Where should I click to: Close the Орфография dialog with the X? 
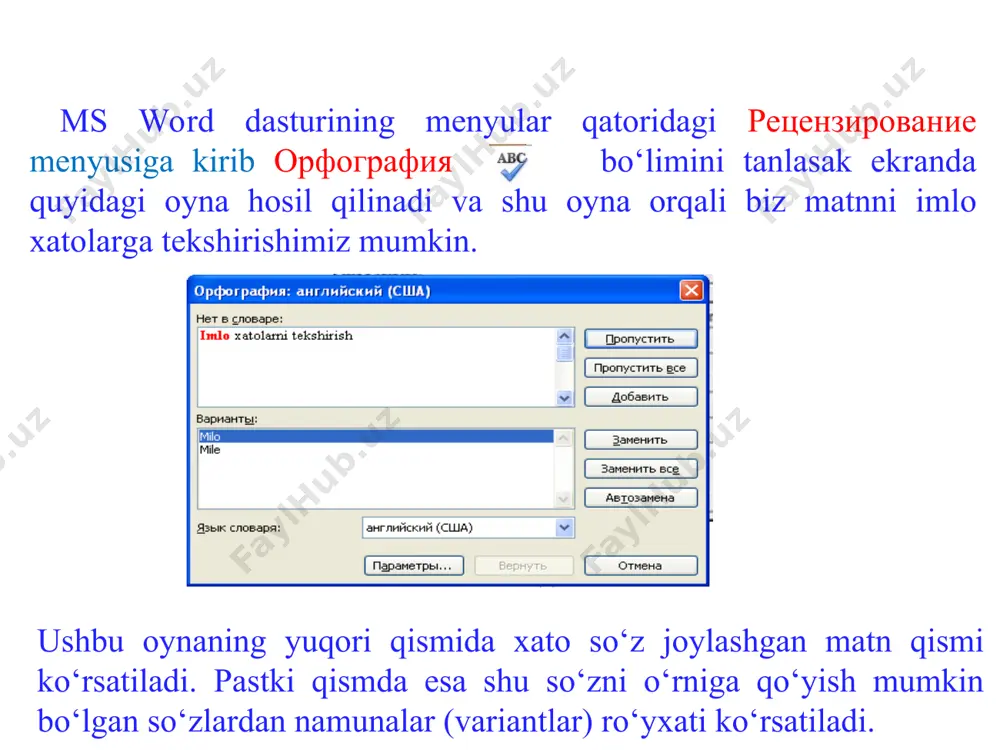point(691,291)
